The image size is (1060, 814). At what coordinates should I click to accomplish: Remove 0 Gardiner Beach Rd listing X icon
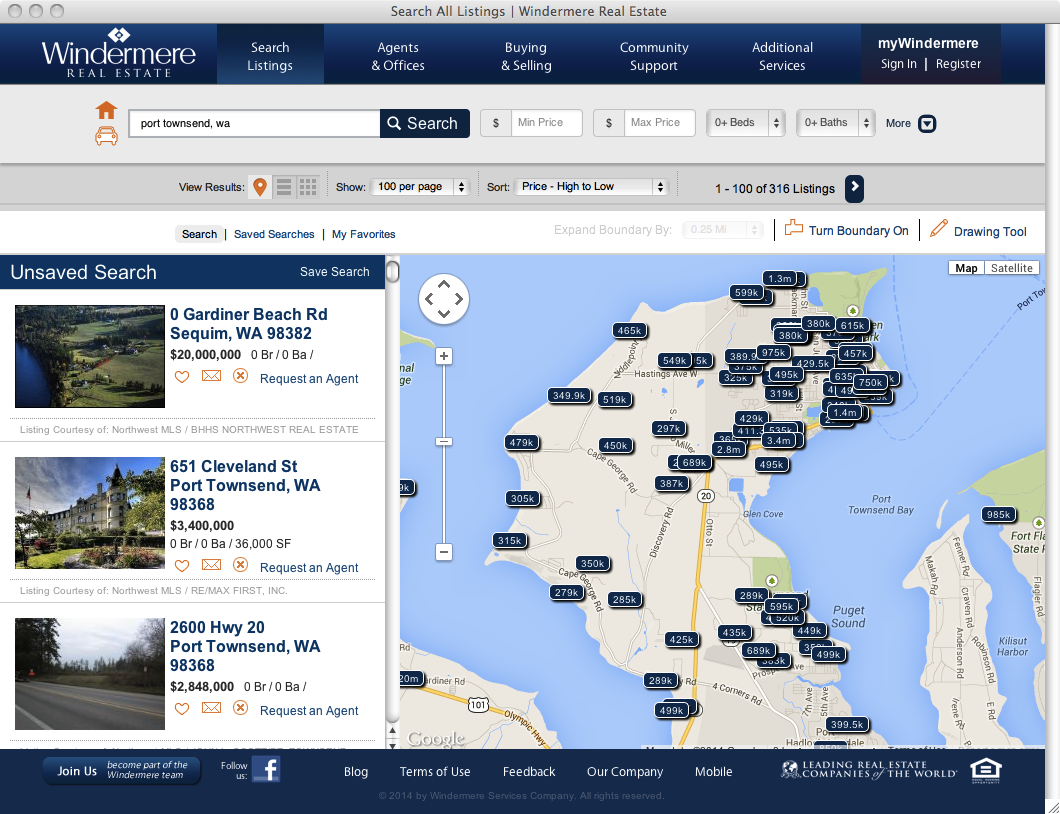(x=240, y=376)
